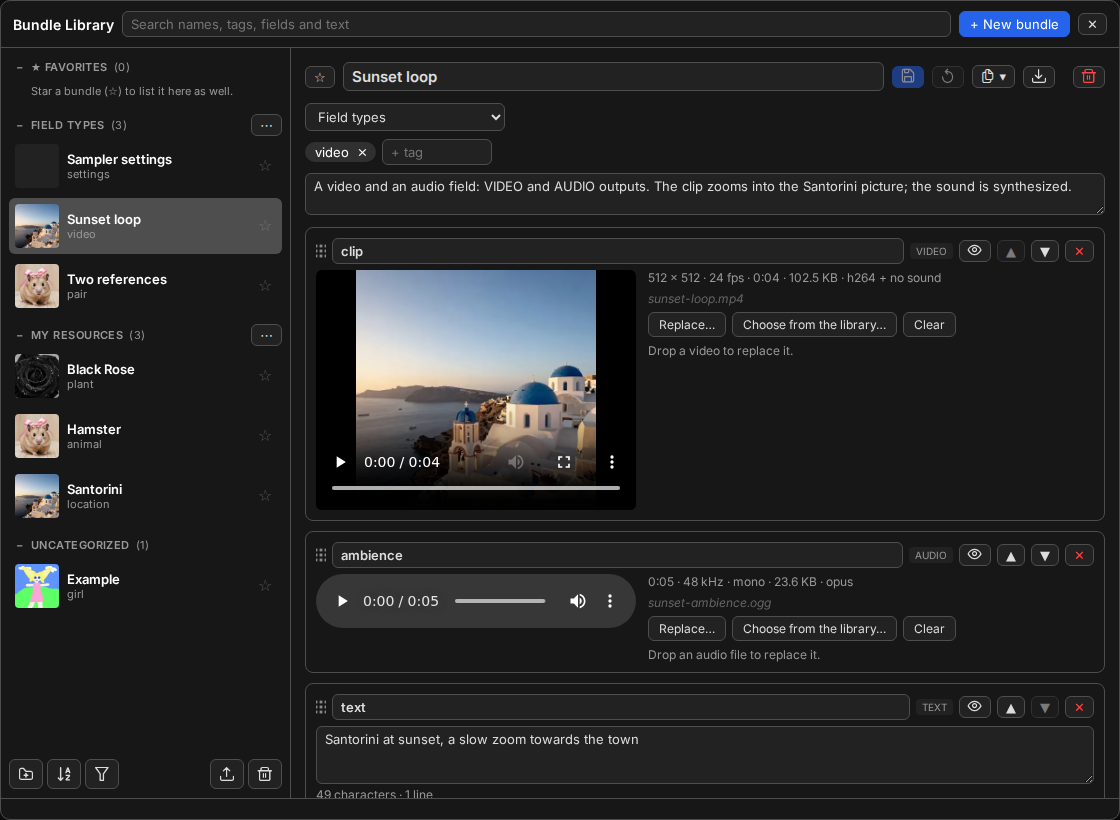Open the video player more options menu
The width and height of the screenshot is (1120, 820).
click(x=611, y=462)
